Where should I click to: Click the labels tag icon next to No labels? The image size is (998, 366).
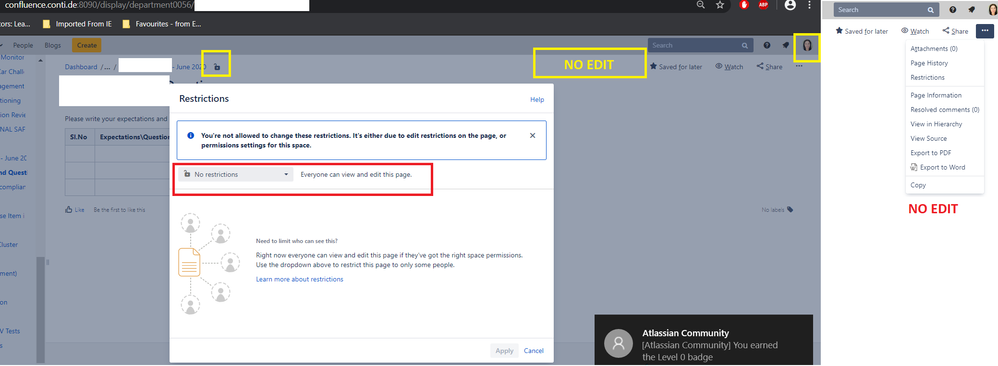790,209
